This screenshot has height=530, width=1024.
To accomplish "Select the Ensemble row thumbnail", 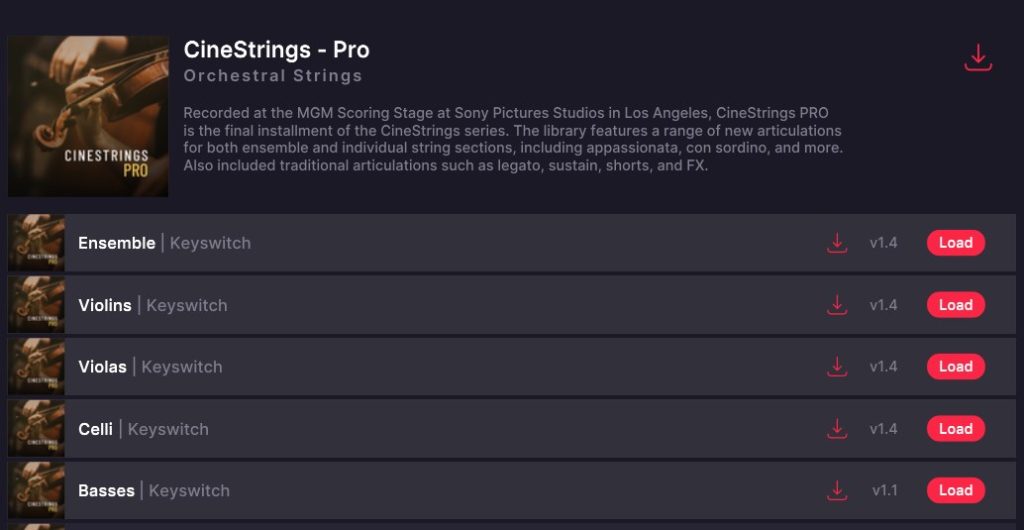I will point(37,243).
